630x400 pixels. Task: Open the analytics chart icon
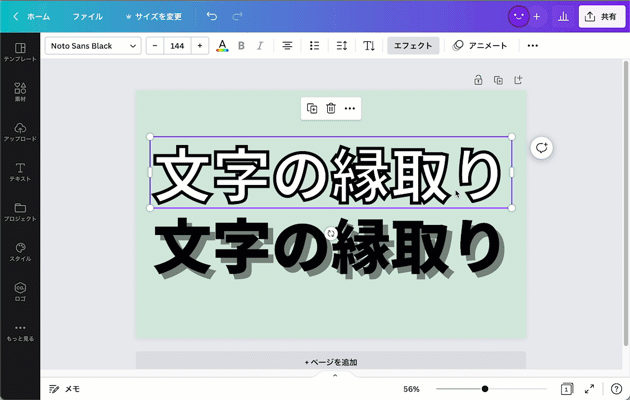(x=563, y=16)
